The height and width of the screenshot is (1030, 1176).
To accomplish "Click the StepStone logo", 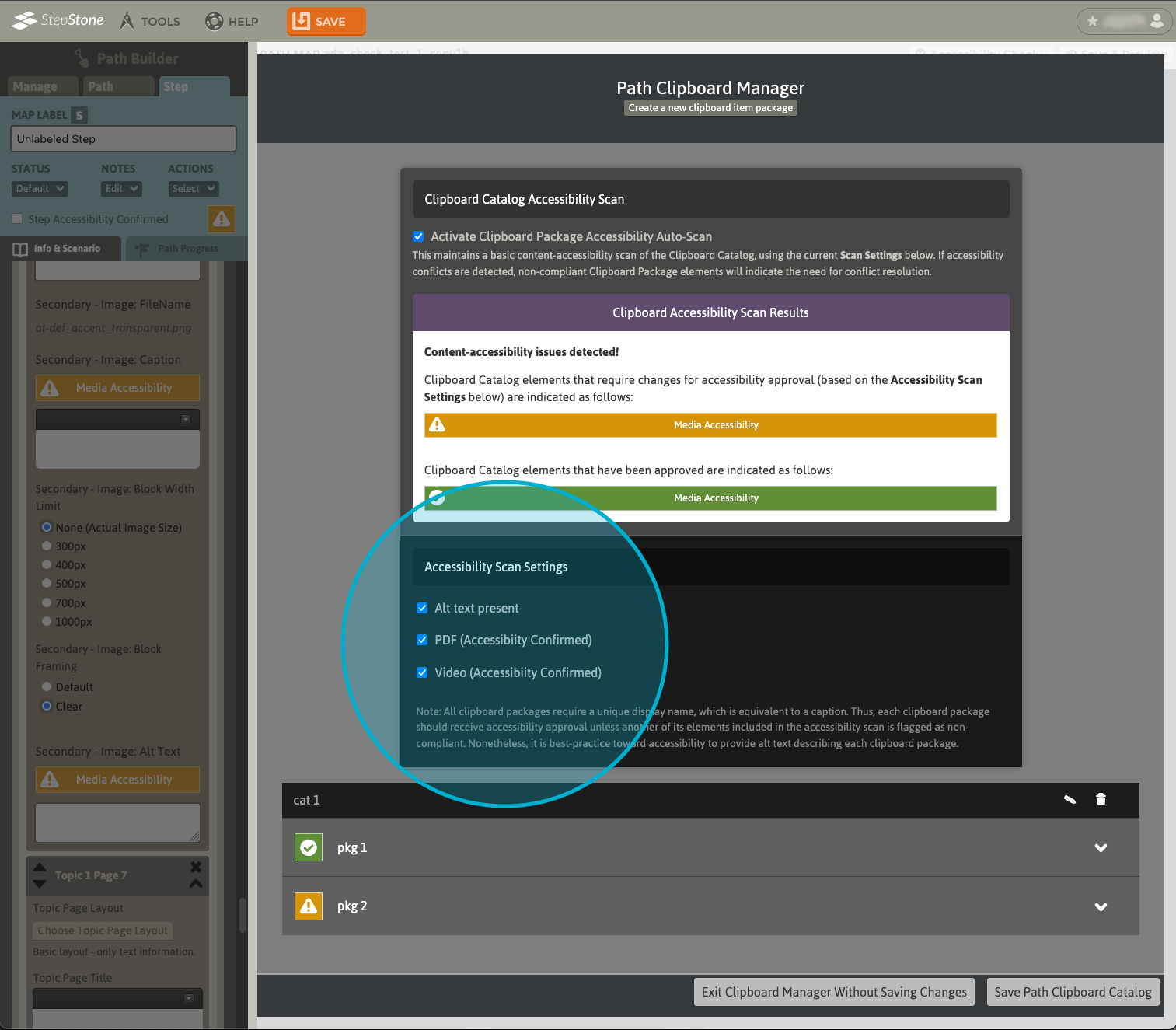I will coord(58,20).
